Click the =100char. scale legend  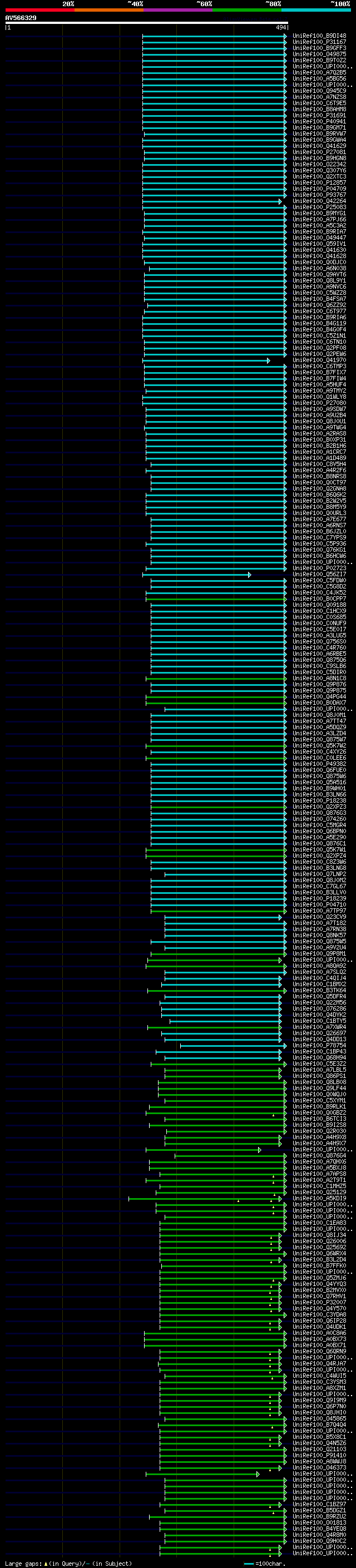coord(264,1564)
